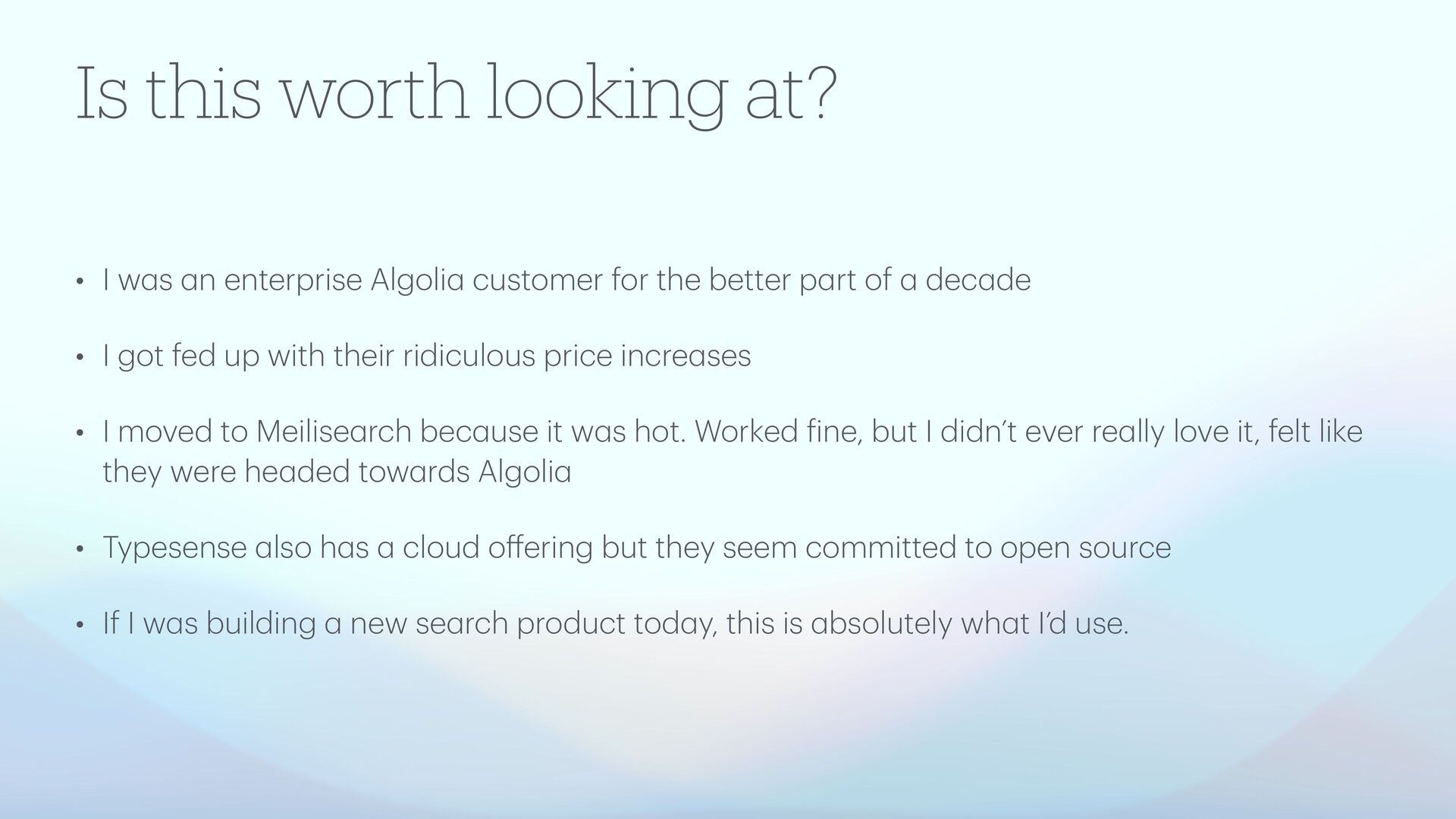1456x819 pixels.
Task: Click the words "cloud offering" in the Typesense bullet
Action: tap(497, 548)
